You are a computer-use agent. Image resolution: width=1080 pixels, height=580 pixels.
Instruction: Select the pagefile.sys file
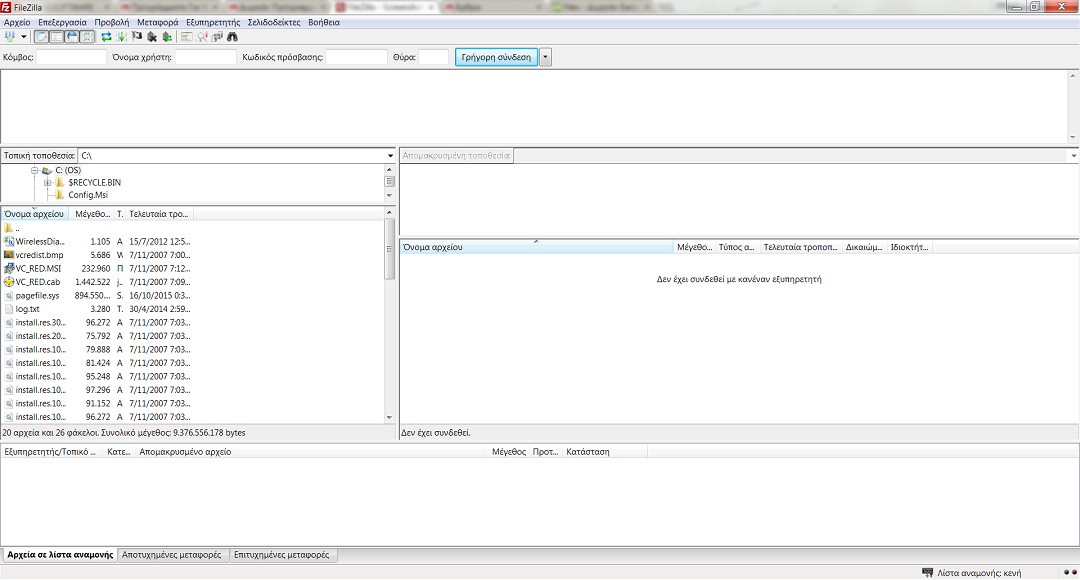pos(96,296)
